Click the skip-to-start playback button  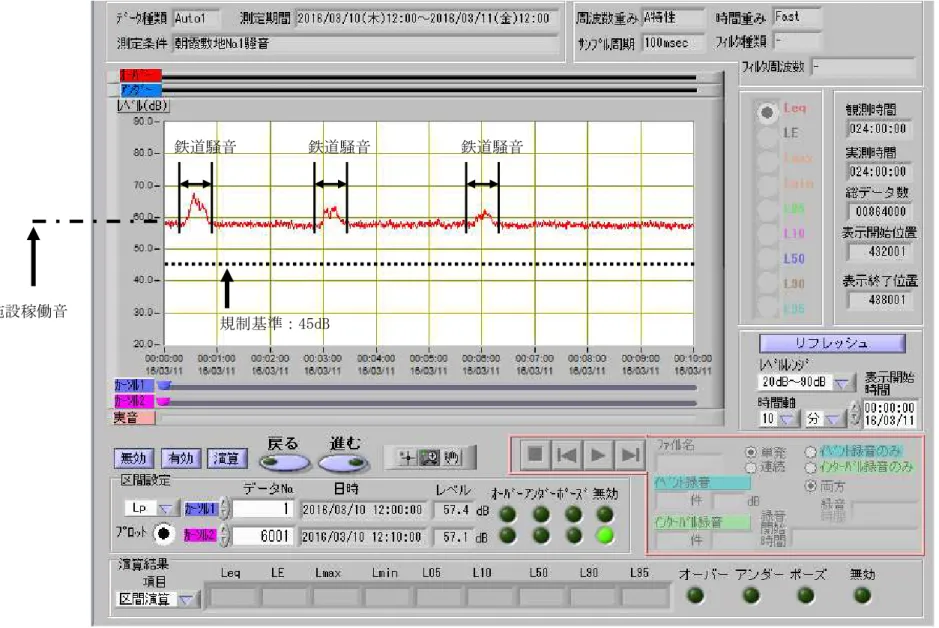566,455
